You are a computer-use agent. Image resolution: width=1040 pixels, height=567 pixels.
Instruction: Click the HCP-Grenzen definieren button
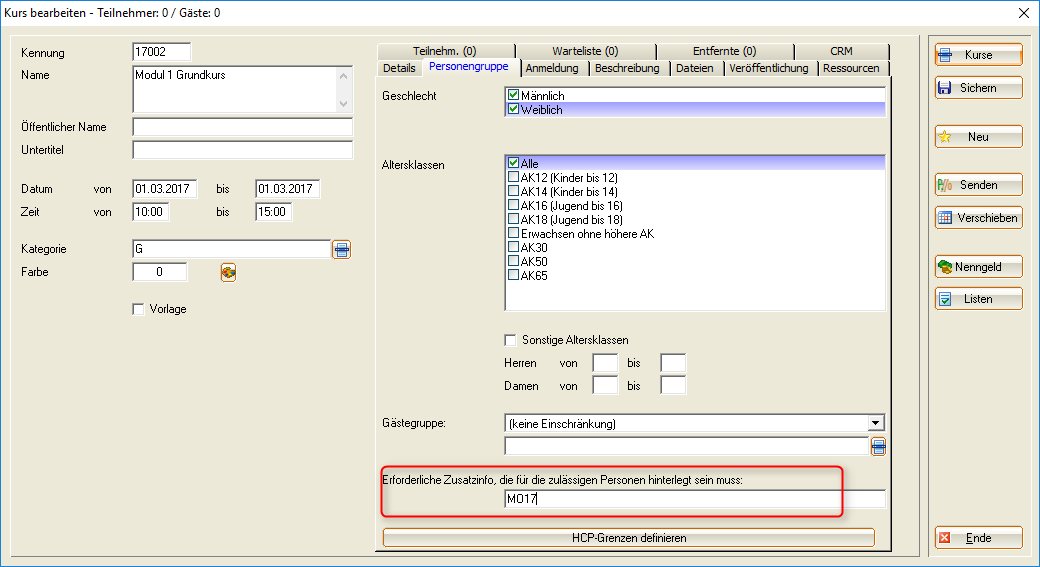pyautogui.click(x=628, y=538)
